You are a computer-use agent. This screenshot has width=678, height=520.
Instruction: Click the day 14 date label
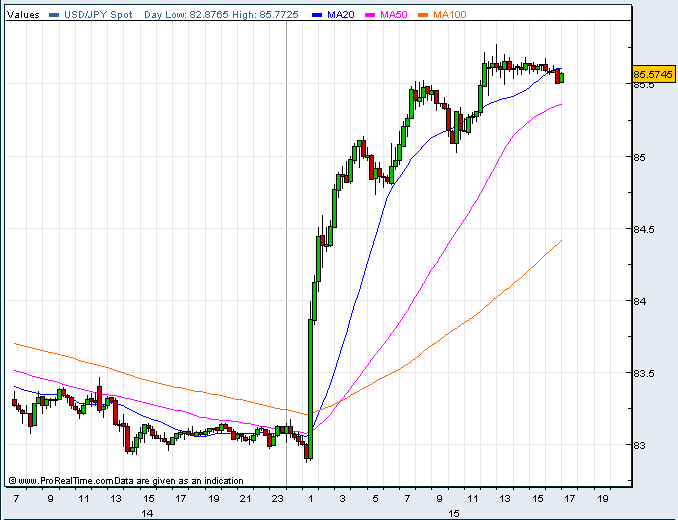[x=147, y=514]
